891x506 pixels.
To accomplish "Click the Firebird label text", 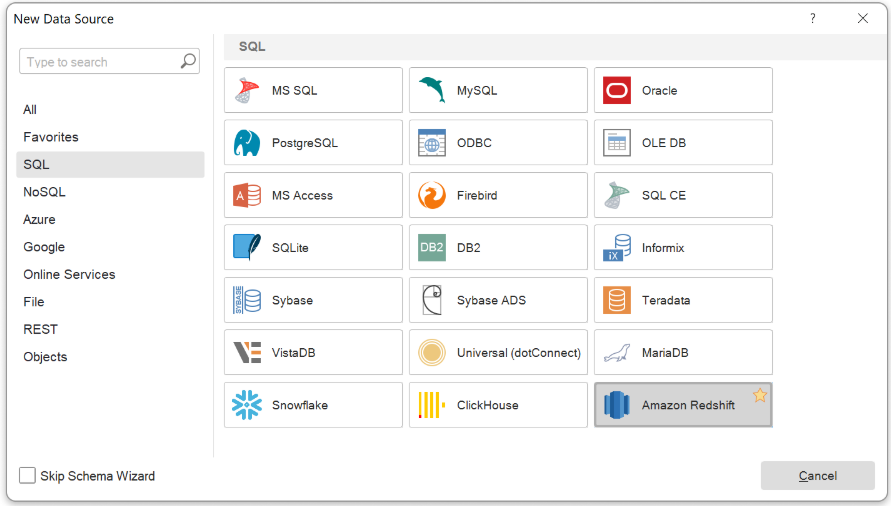I will (x=477, y=196).
